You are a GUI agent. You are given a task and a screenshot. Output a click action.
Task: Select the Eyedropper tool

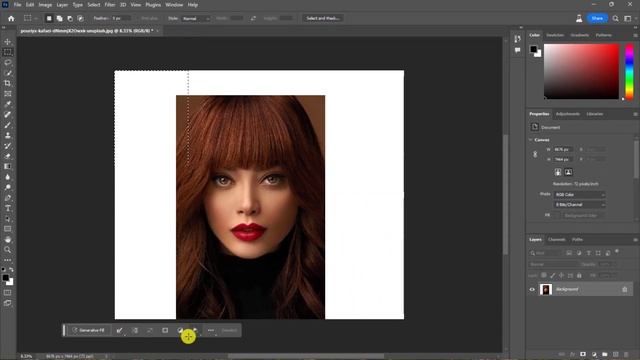7,104
